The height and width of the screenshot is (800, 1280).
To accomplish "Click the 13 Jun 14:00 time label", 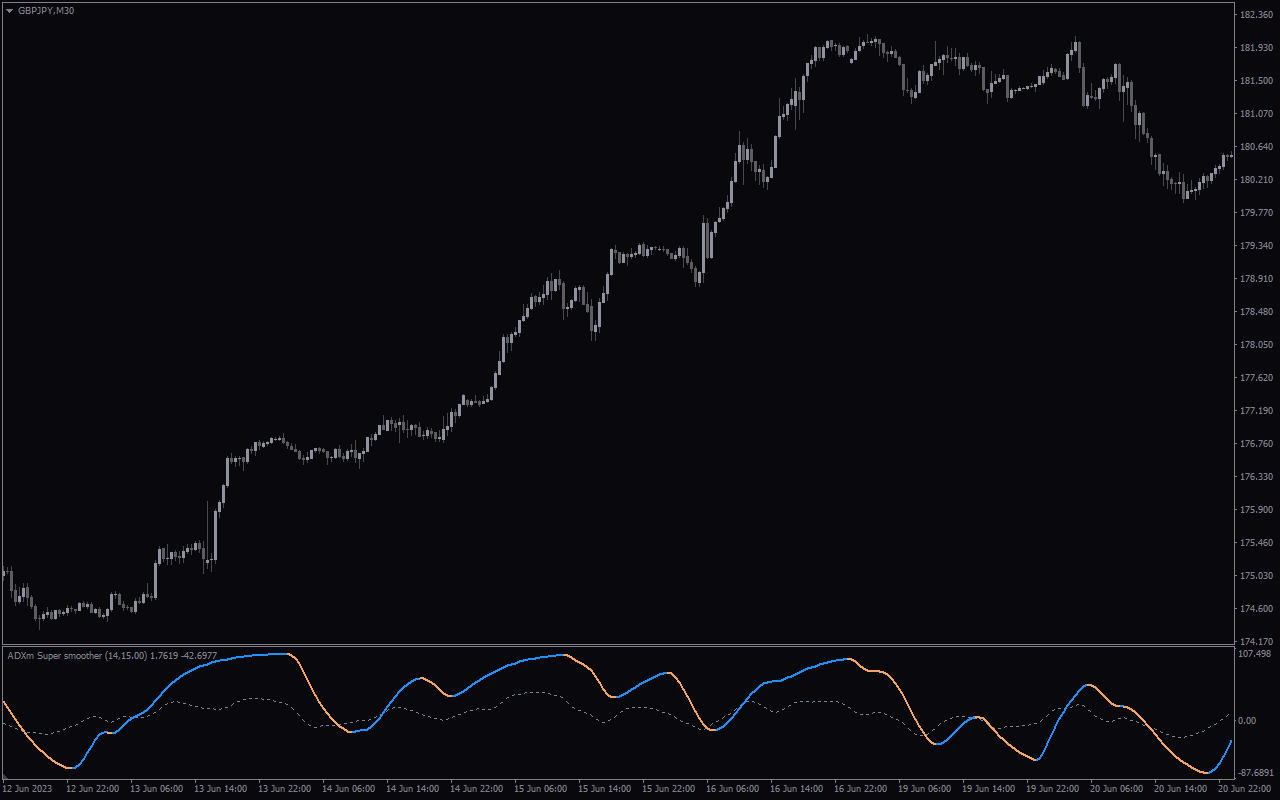I will coord(220,789).
